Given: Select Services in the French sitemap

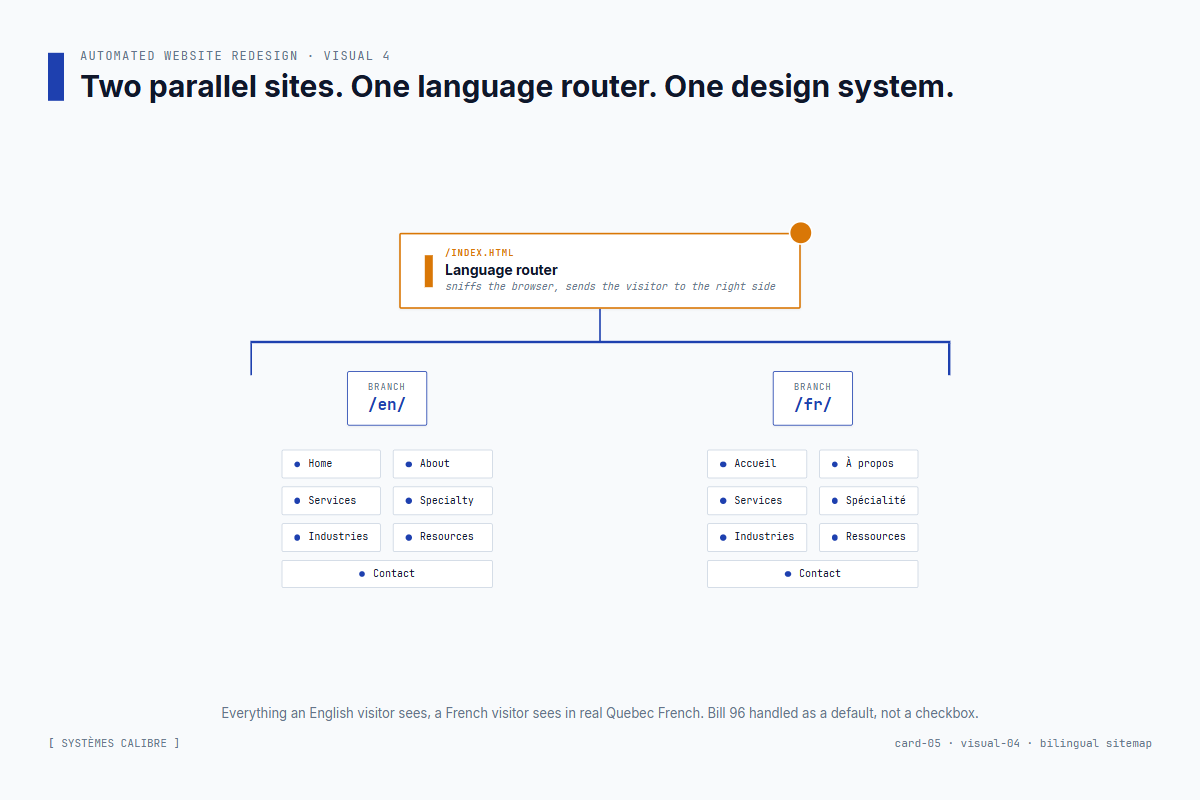Looking at the screenshot, I should pyautogui.click(x=757, y=500).
